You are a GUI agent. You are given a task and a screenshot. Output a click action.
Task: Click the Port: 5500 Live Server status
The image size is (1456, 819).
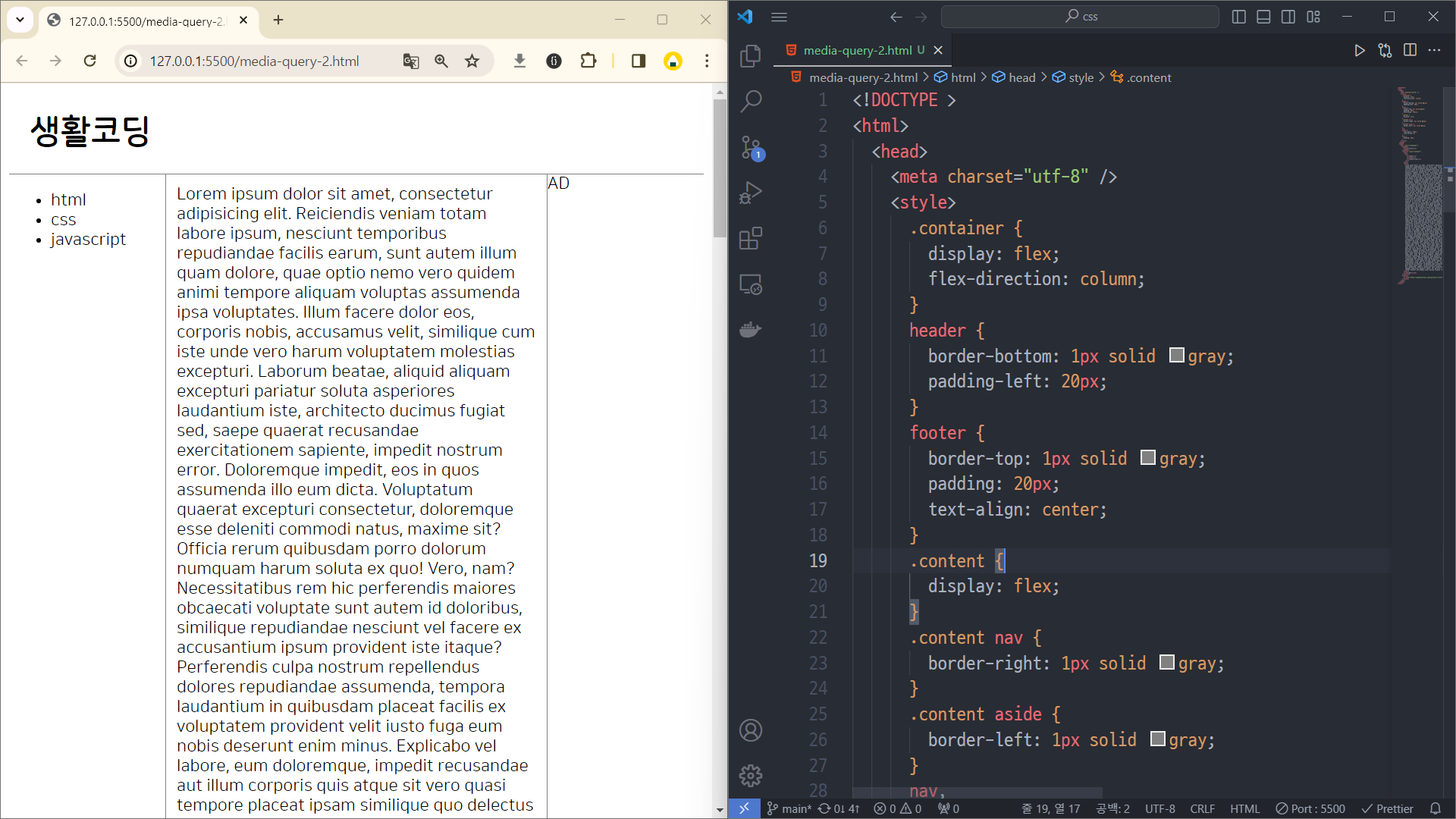(1310, 808)
